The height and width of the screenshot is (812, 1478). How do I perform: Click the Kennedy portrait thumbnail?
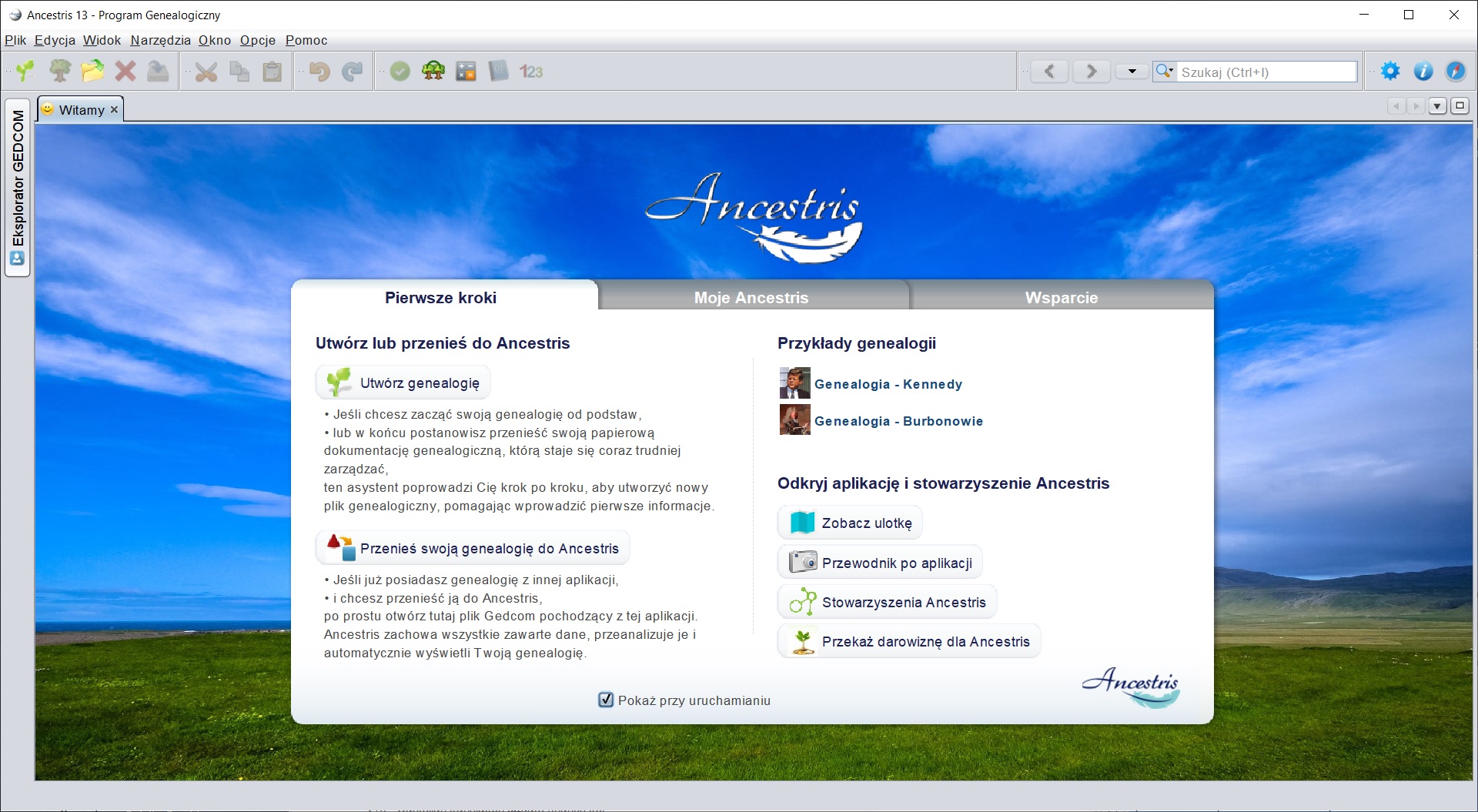click(794, 383)
